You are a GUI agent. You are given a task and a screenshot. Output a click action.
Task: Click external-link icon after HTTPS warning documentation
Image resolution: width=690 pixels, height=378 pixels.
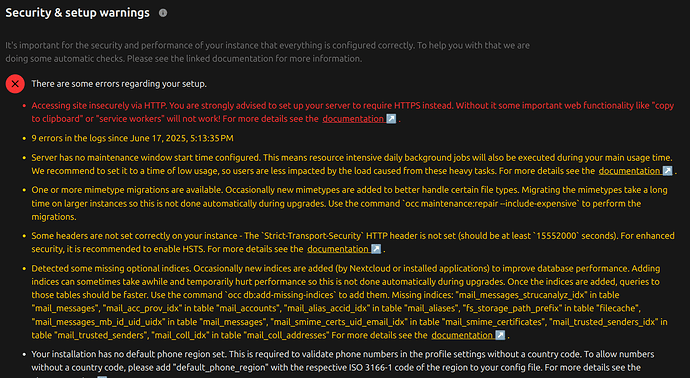coord(391,119)
